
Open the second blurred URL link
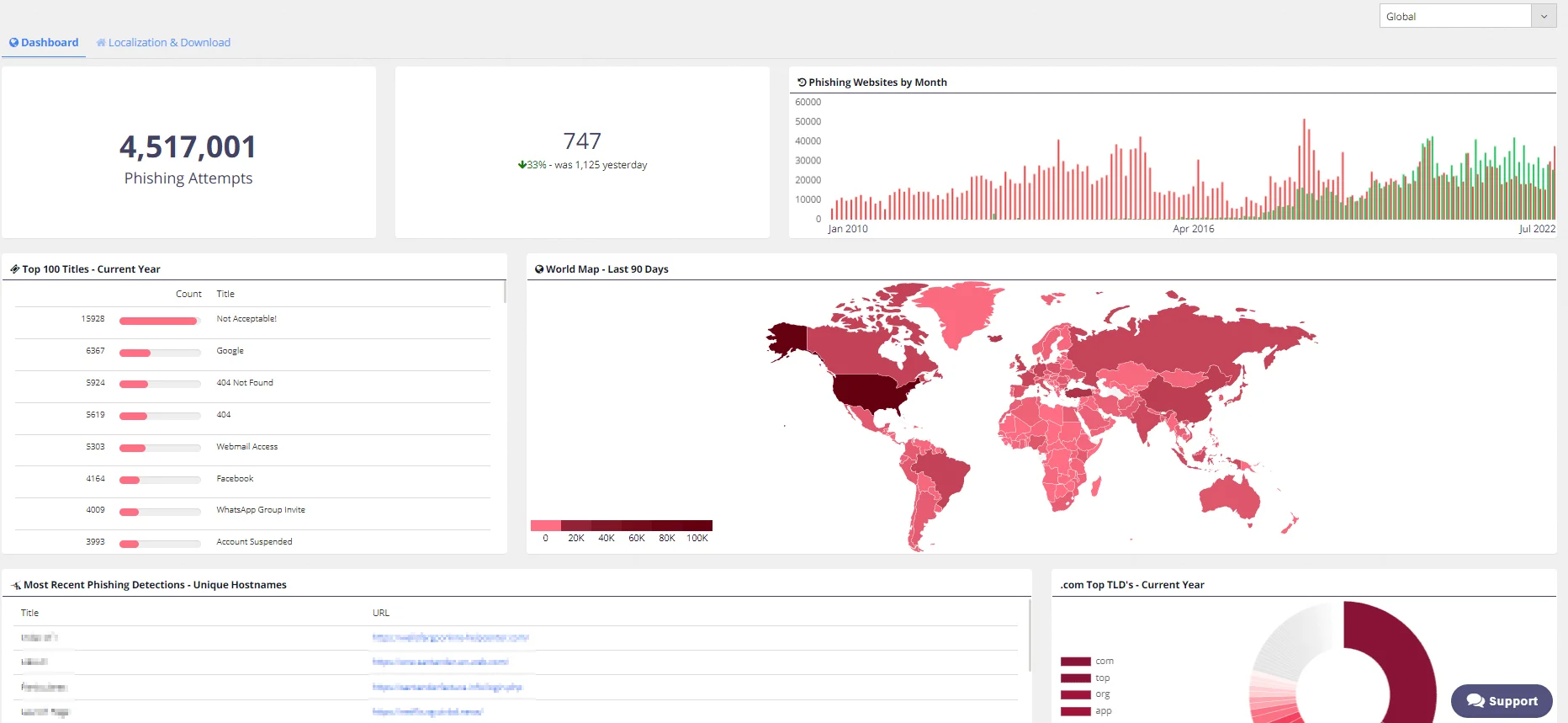tap(440, 662)
